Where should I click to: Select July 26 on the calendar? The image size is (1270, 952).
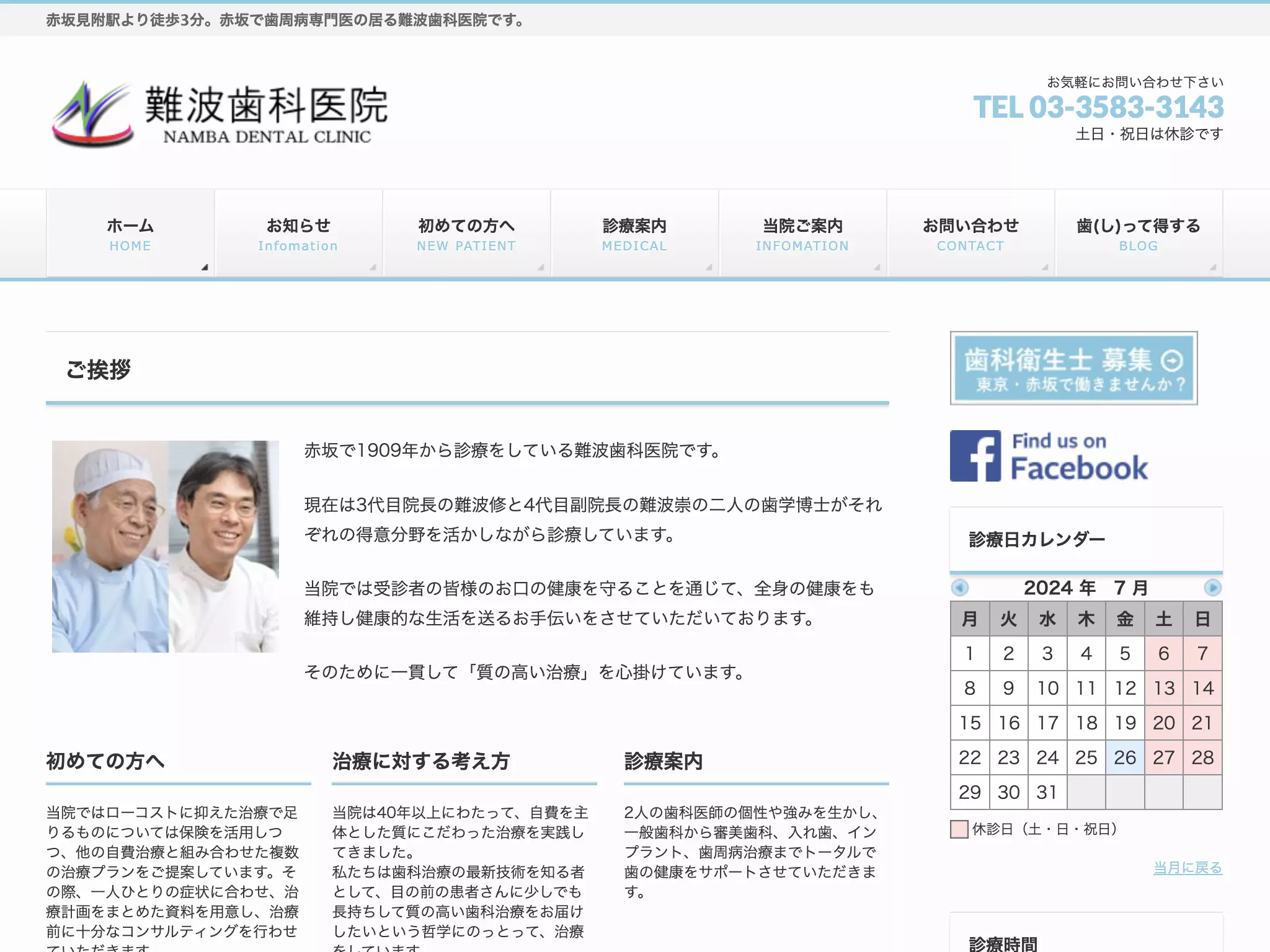point(1125,757)
